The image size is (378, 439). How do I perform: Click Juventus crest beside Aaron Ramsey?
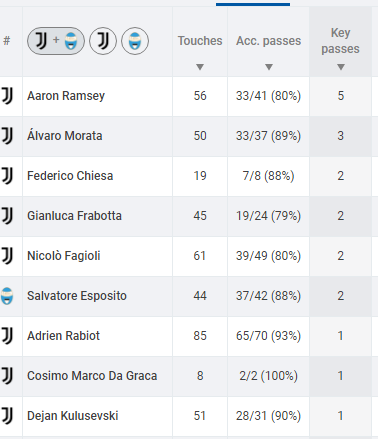tap(7, 96)
